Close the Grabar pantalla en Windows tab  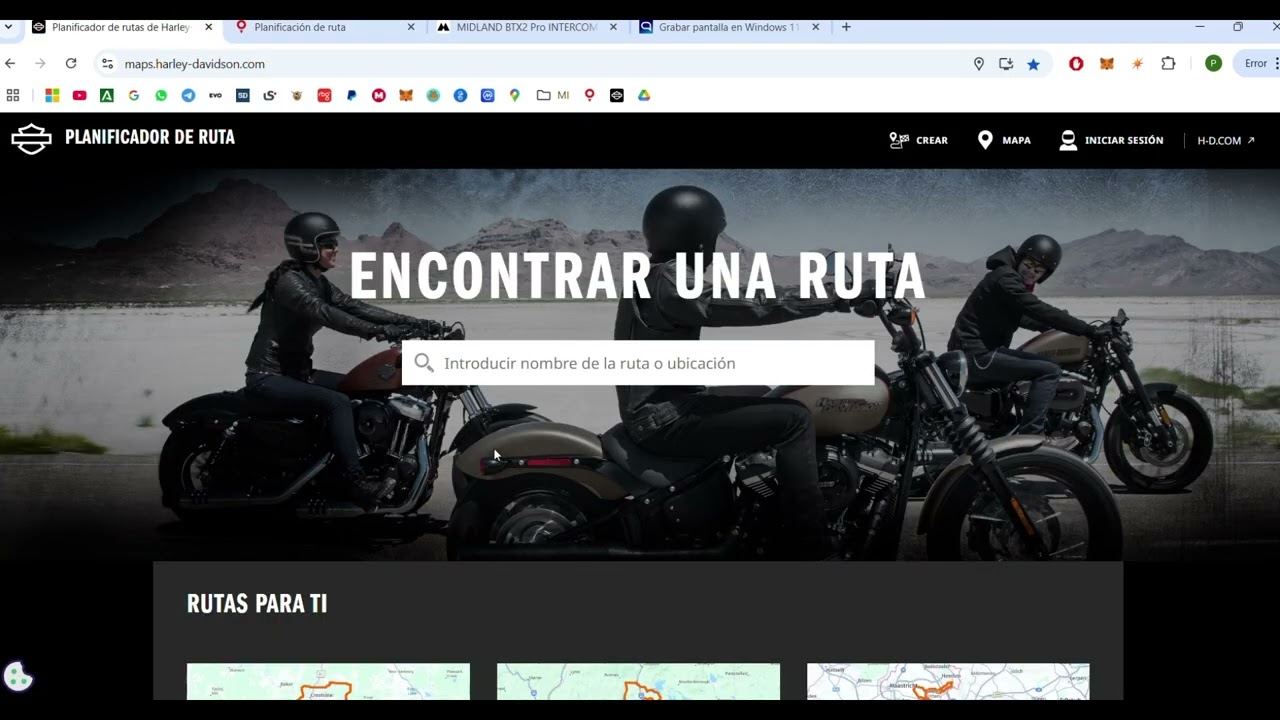point(815,27)
